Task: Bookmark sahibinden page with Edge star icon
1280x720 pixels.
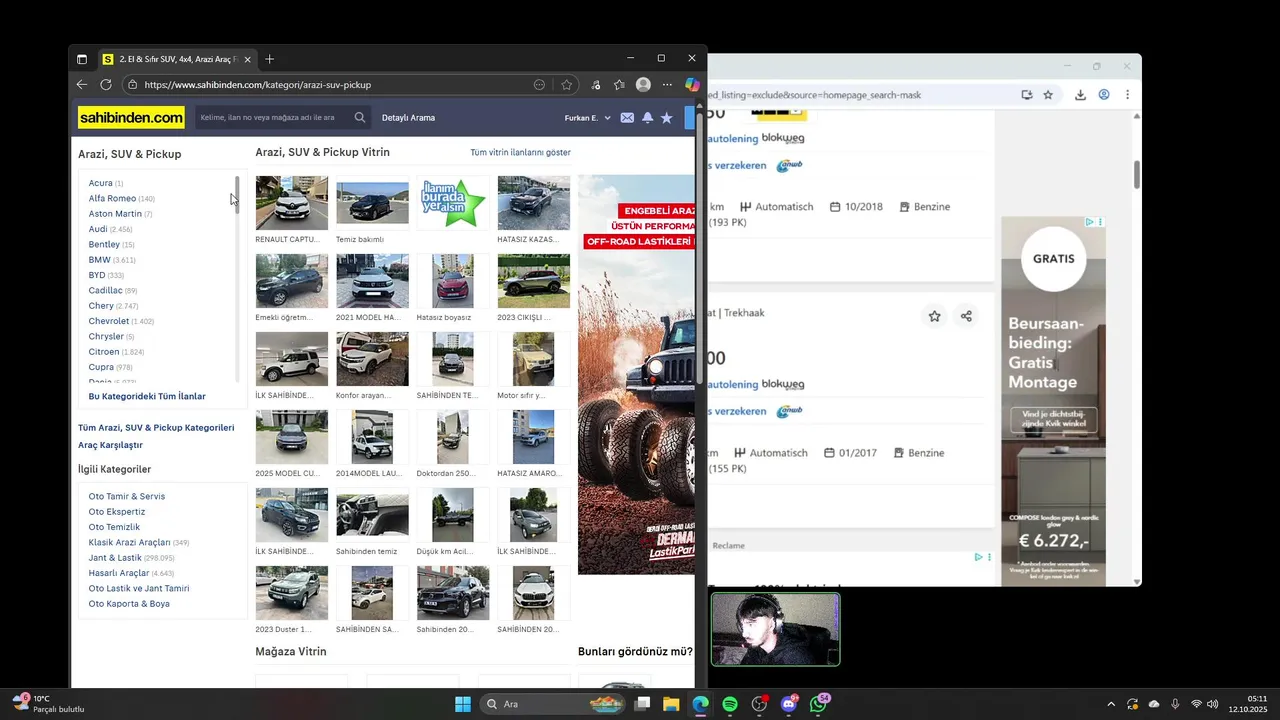Action: 567,85
